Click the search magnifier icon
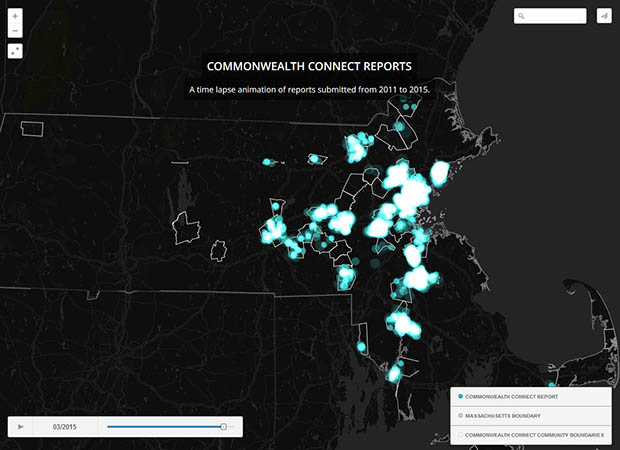The image size is (620, 450). (522, 16)
